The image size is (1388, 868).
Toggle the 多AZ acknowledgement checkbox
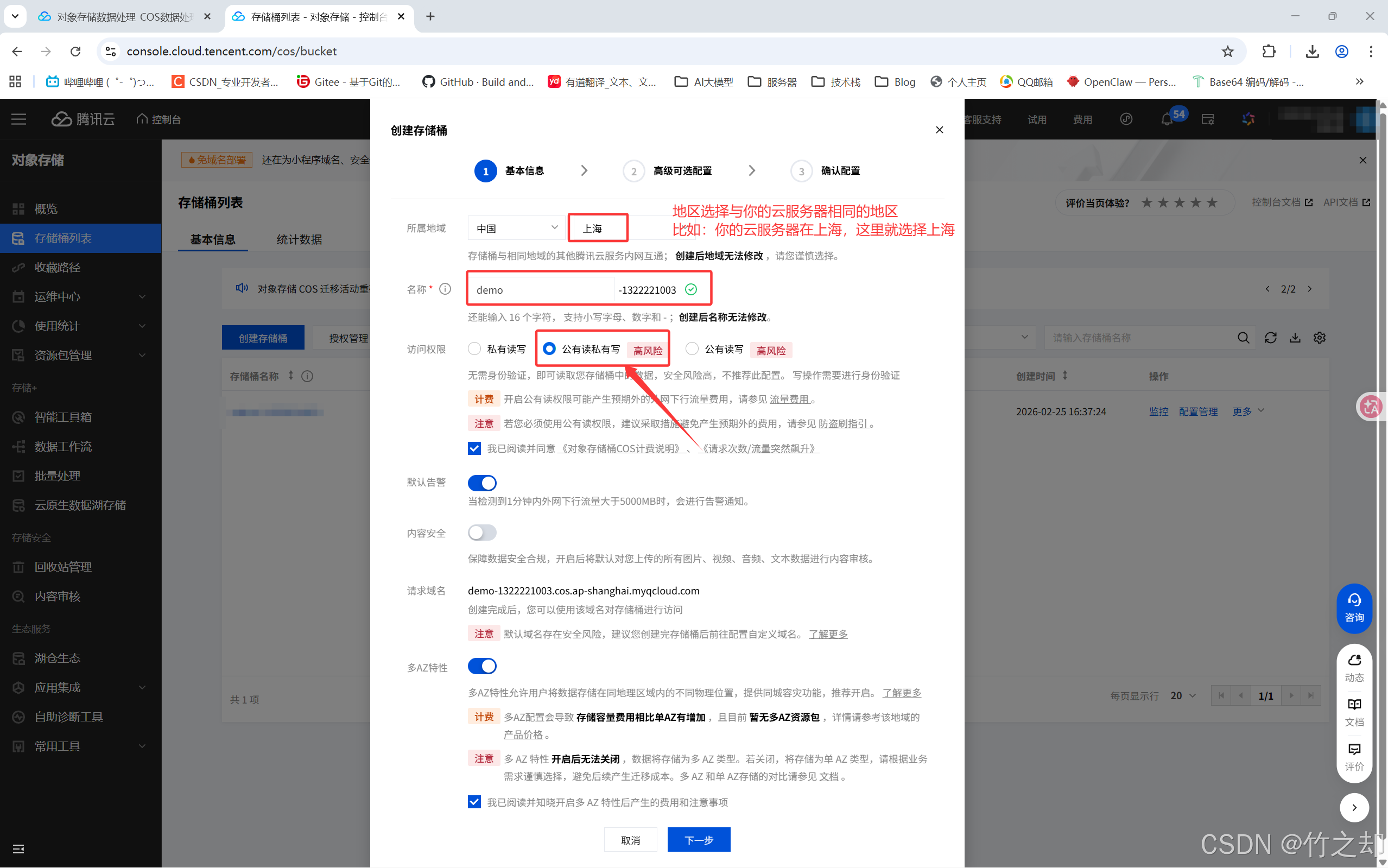[x=474, y=801]
